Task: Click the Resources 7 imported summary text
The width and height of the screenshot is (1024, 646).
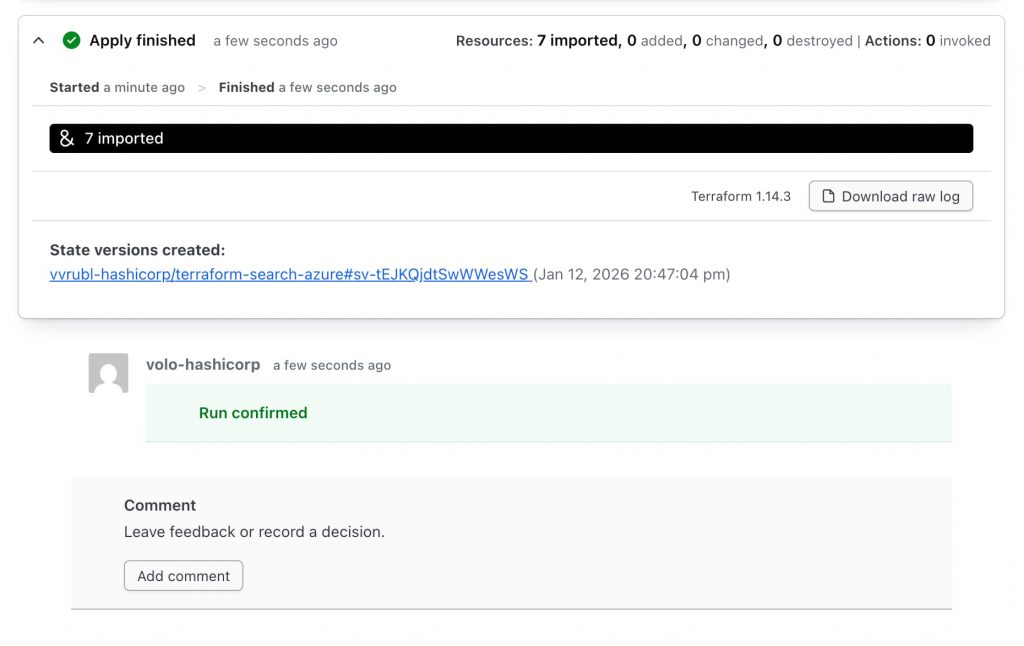Action: click(x=537, y=41)
